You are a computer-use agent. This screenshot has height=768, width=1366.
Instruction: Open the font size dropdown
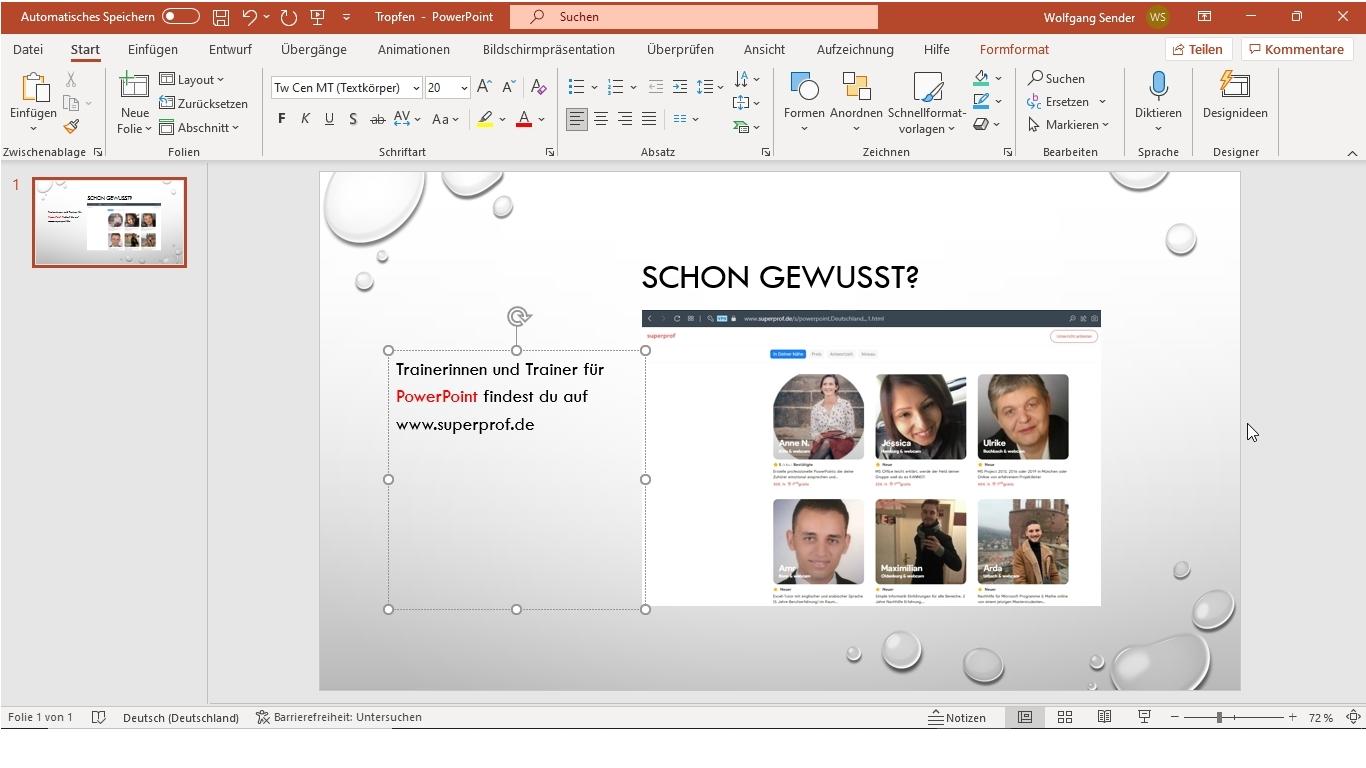tap(464, 88)
